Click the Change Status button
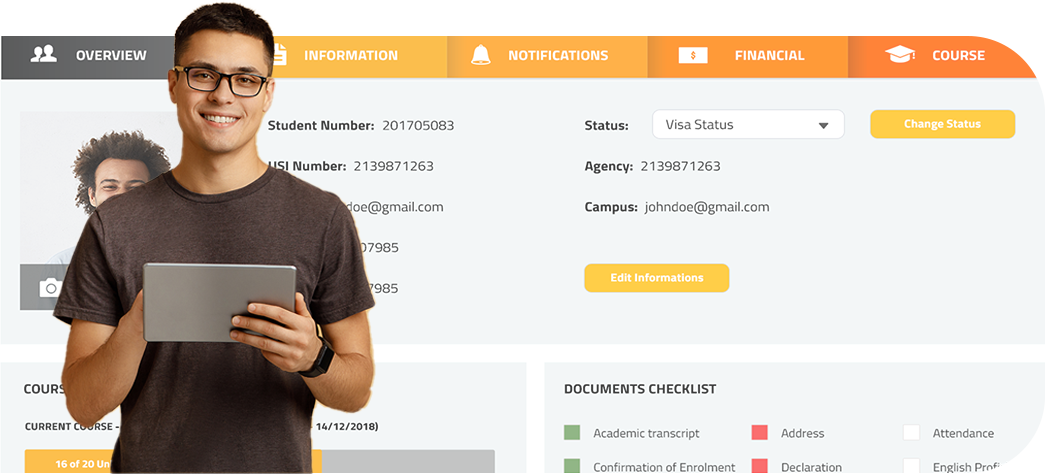 coord(942,124)
